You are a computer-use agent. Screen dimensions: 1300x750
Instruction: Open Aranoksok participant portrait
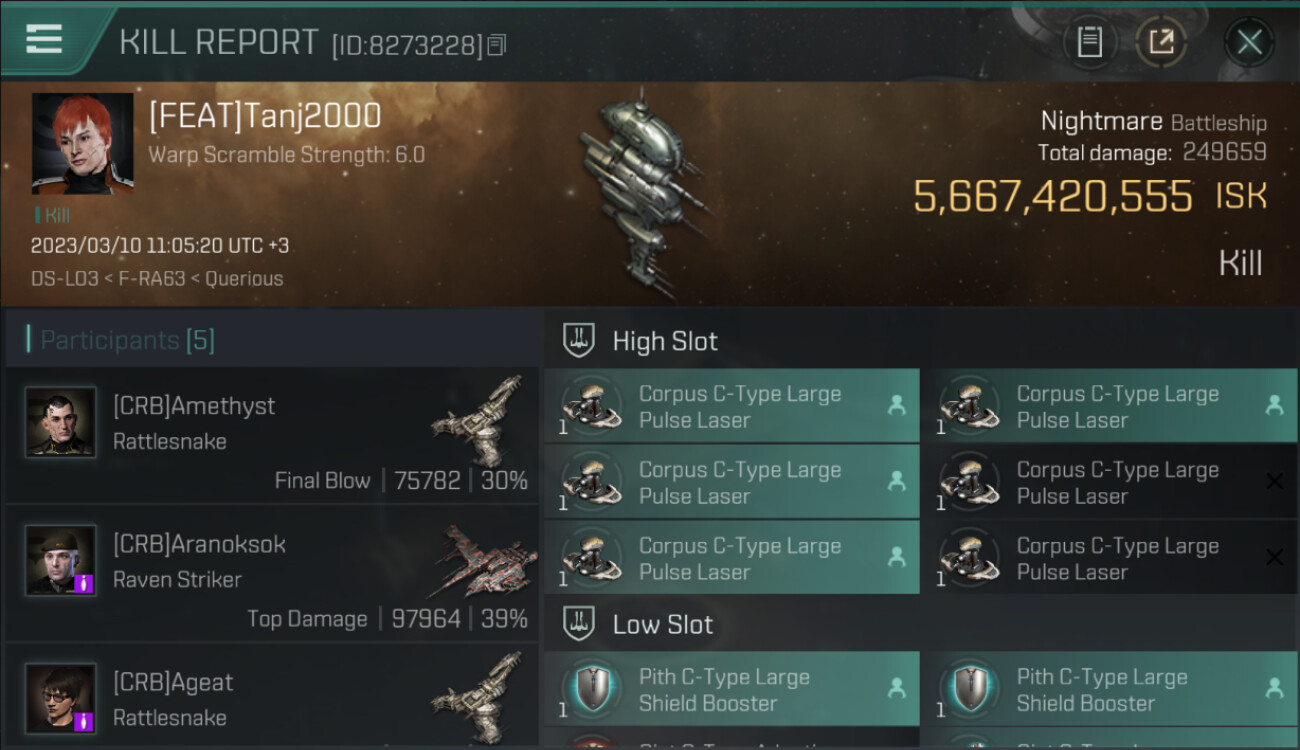coord(61,560)
